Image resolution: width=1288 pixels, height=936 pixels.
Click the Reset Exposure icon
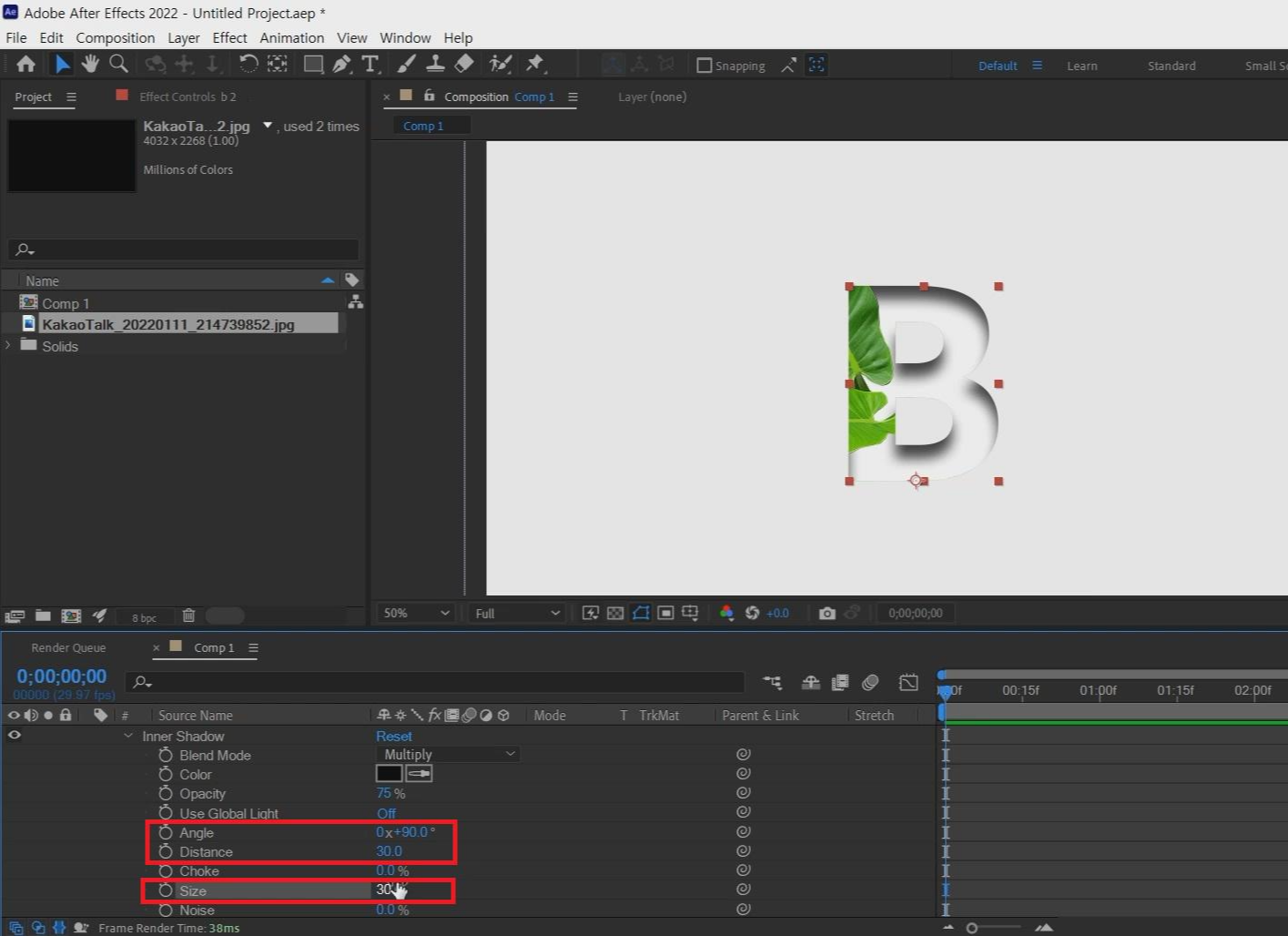752,614
